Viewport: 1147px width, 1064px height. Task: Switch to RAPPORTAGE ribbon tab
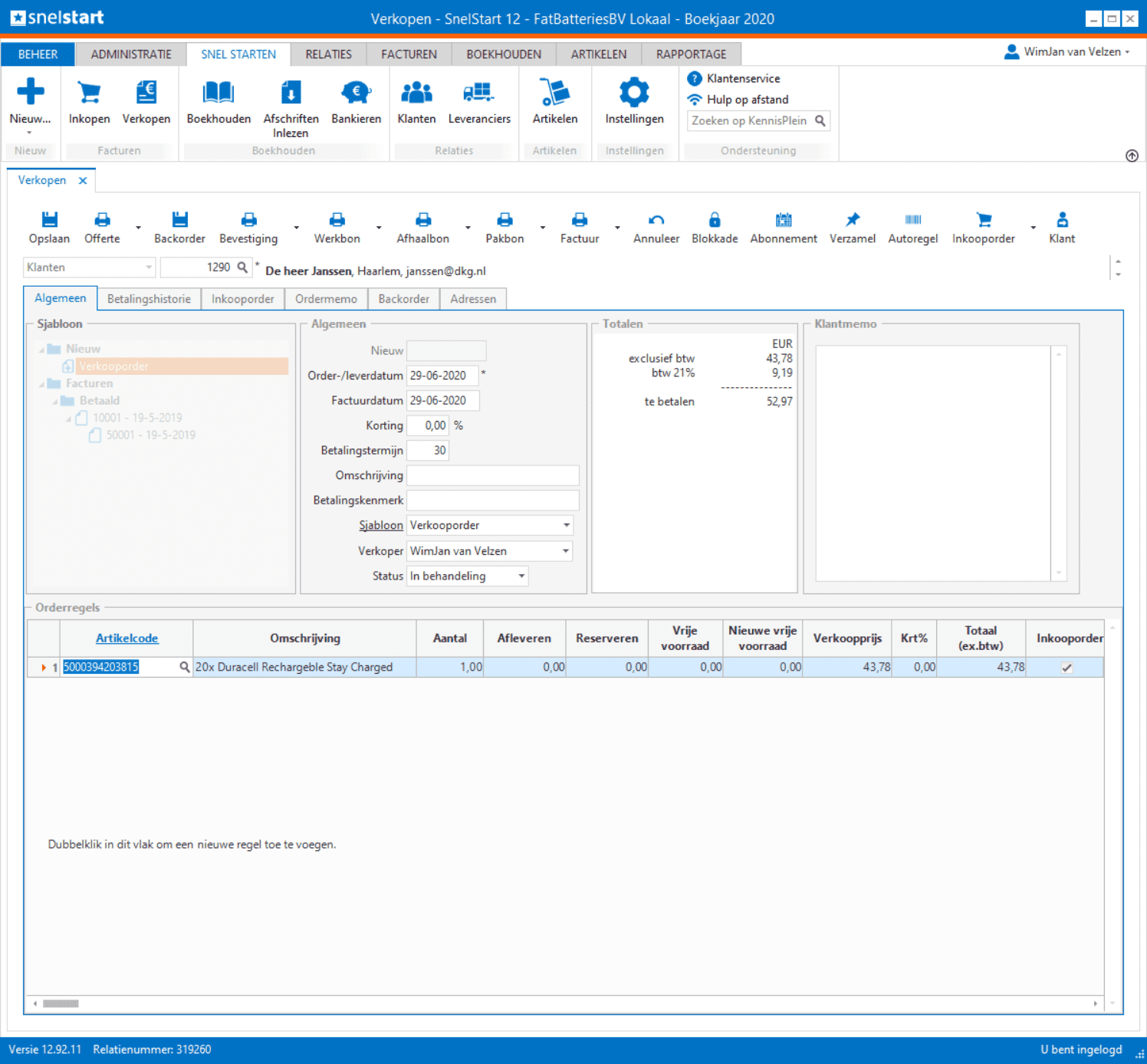(x=691, y=54)
